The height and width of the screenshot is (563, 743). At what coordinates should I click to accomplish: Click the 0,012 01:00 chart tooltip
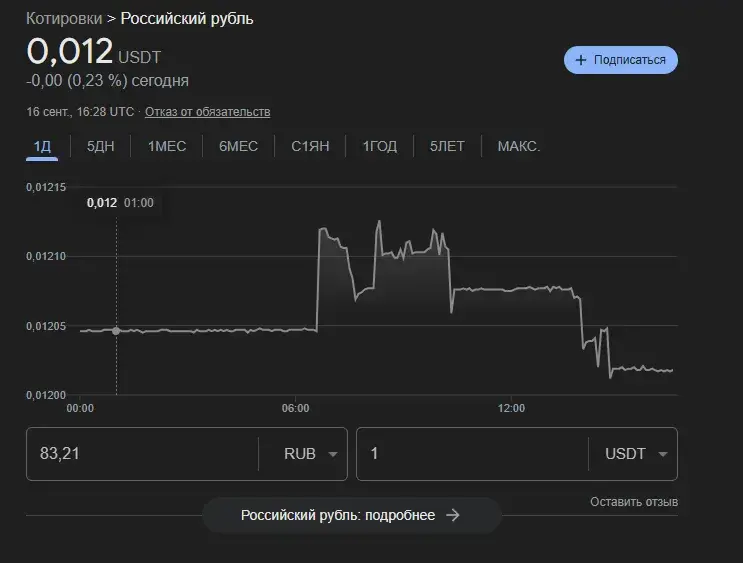[x=120, y=203]
